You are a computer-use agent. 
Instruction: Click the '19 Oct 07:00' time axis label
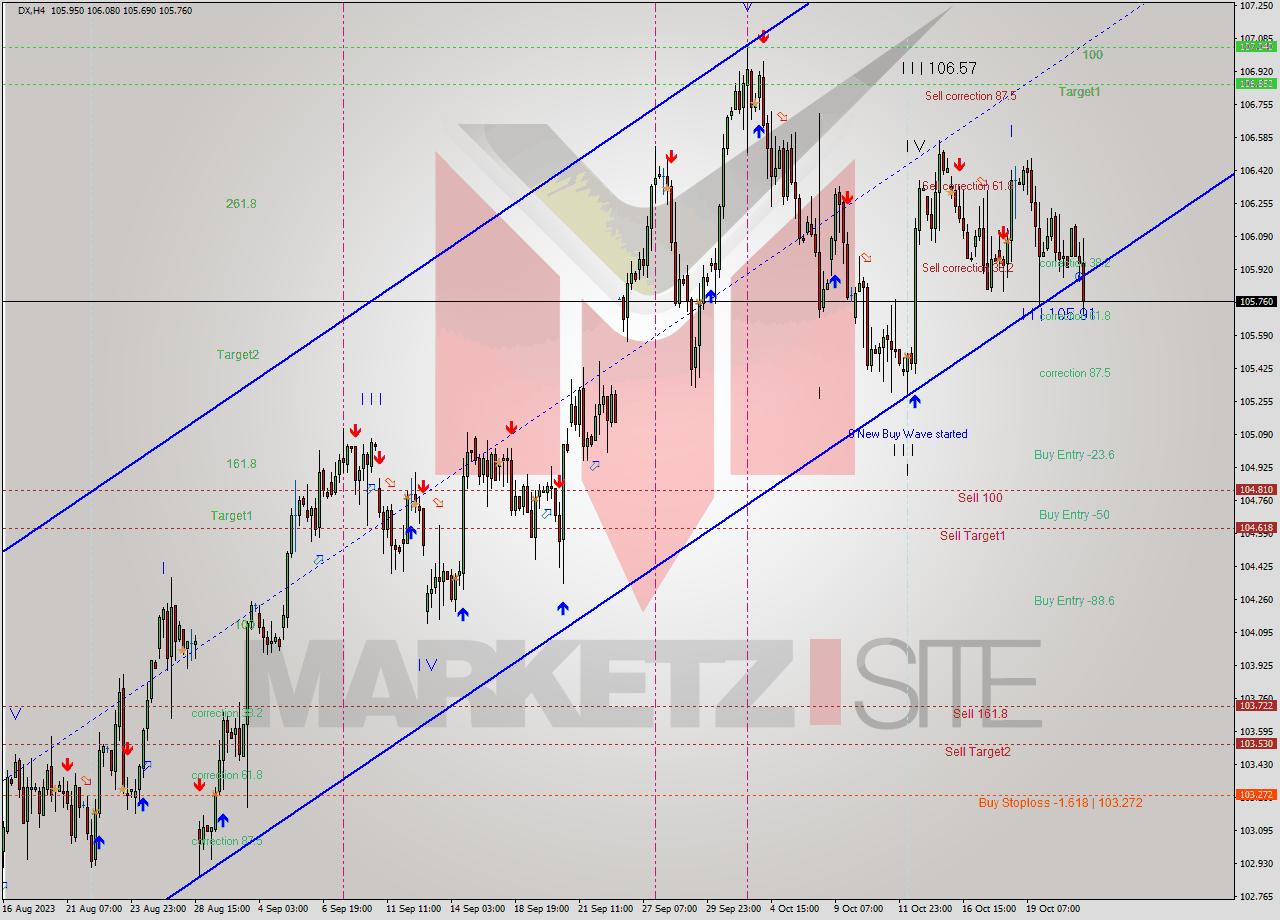pyautogui.click(x=1053, y=909)
